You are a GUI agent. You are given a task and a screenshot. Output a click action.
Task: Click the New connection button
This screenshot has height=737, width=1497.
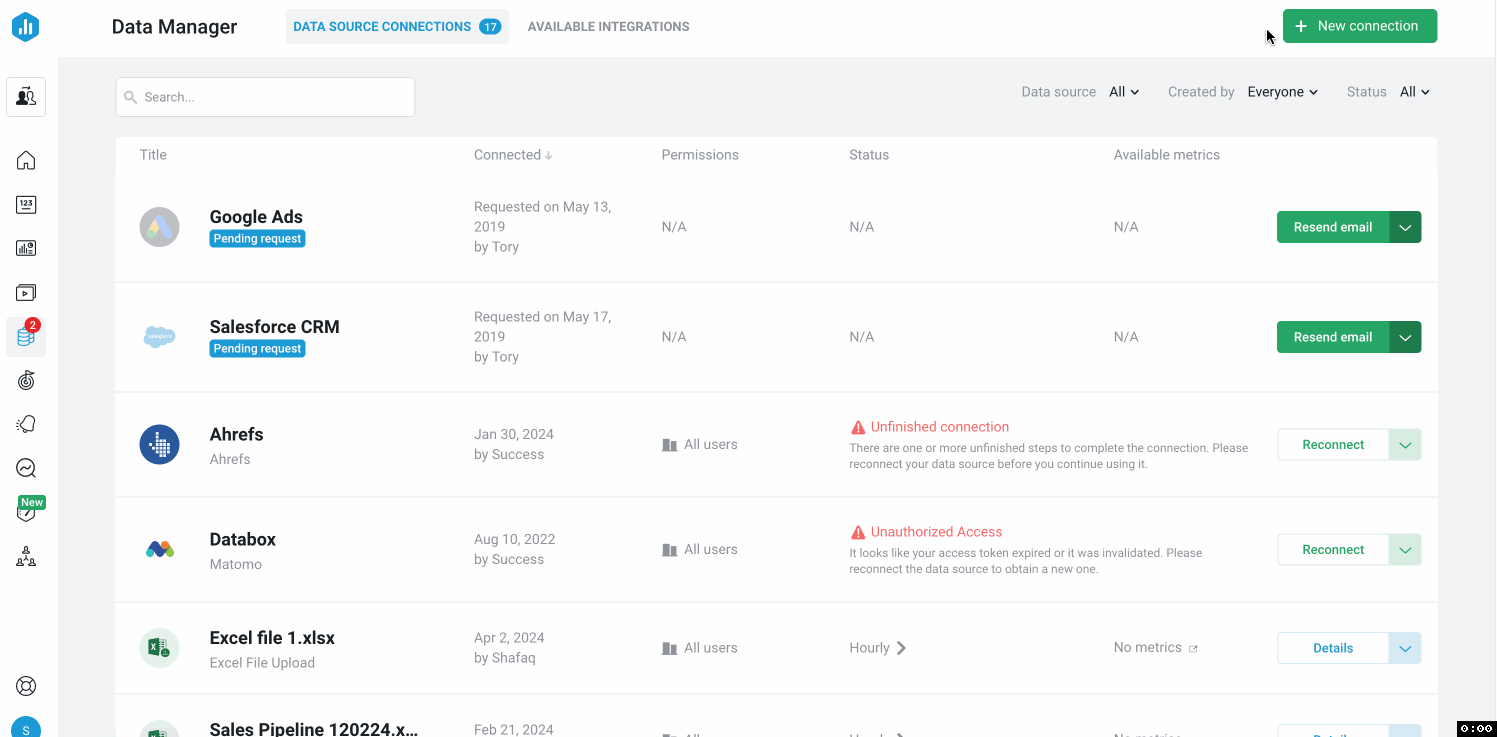[1359, 26]
